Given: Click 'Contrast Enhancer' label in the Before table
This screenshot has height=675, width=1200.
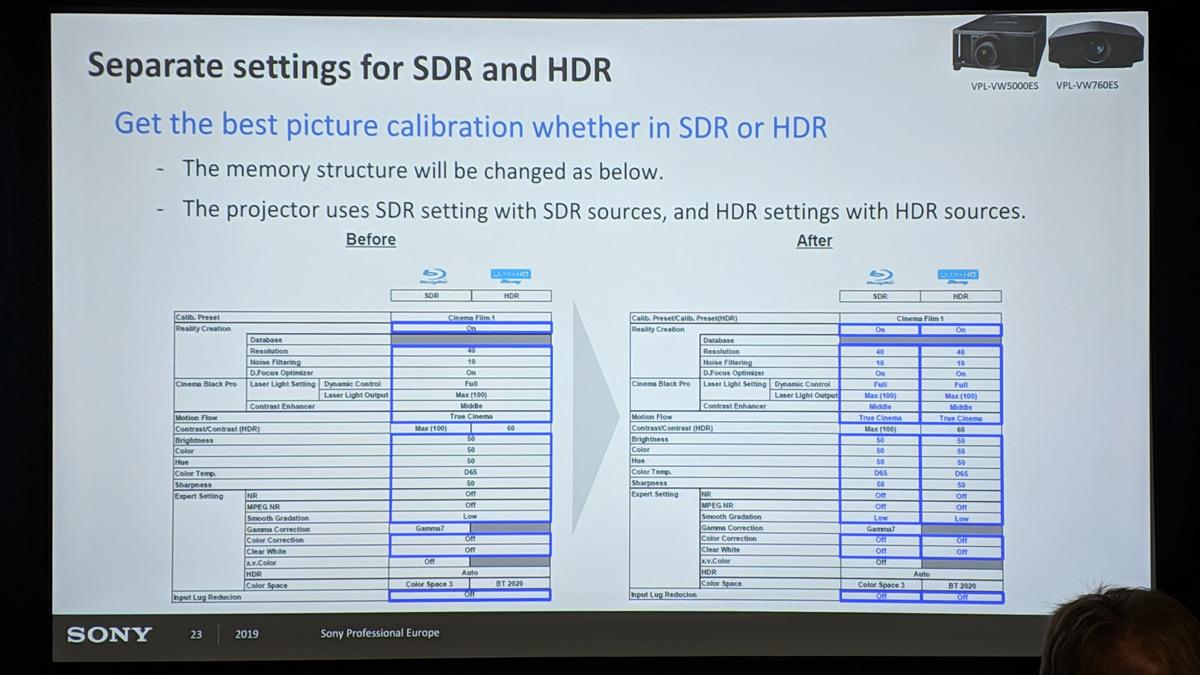Looking at the screenshot, I should [x=282, y=406].
